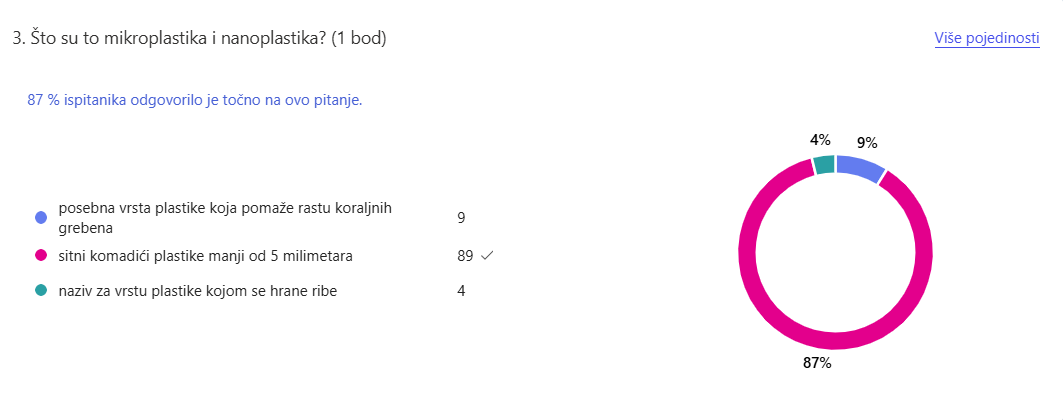Select the label naziv za vrstu plastike
The height and width of the screenshot is (420, 1063).
pos(190,291)
